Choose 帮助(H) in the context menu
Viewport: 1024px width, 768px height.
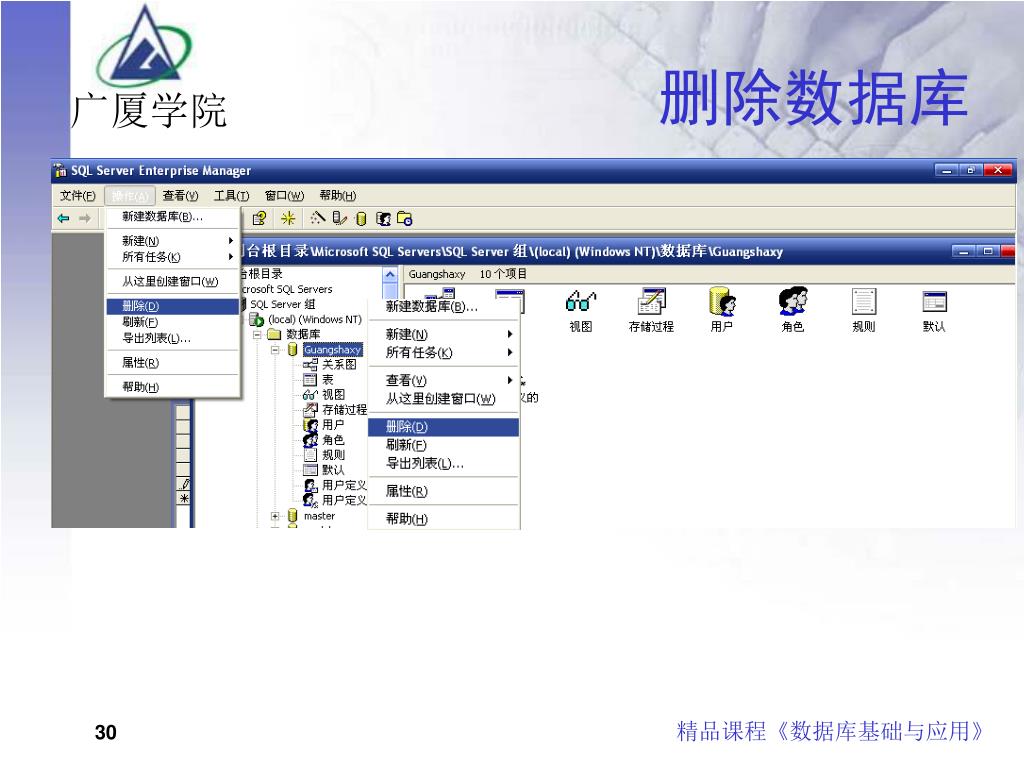[x=443, y=519]
